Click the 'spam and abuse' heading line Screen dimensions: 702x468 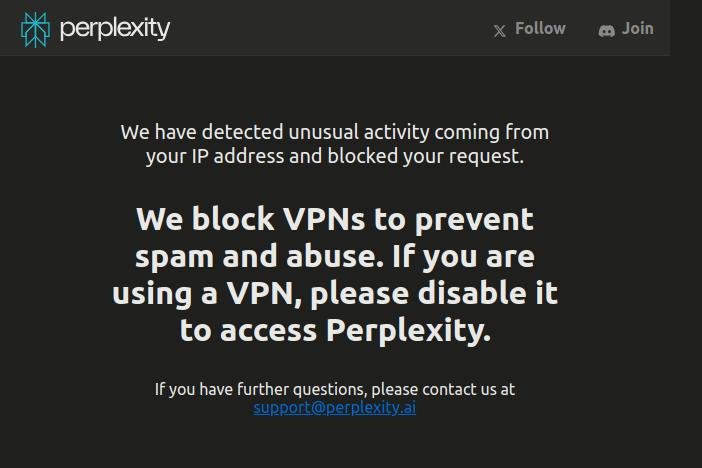335,257
